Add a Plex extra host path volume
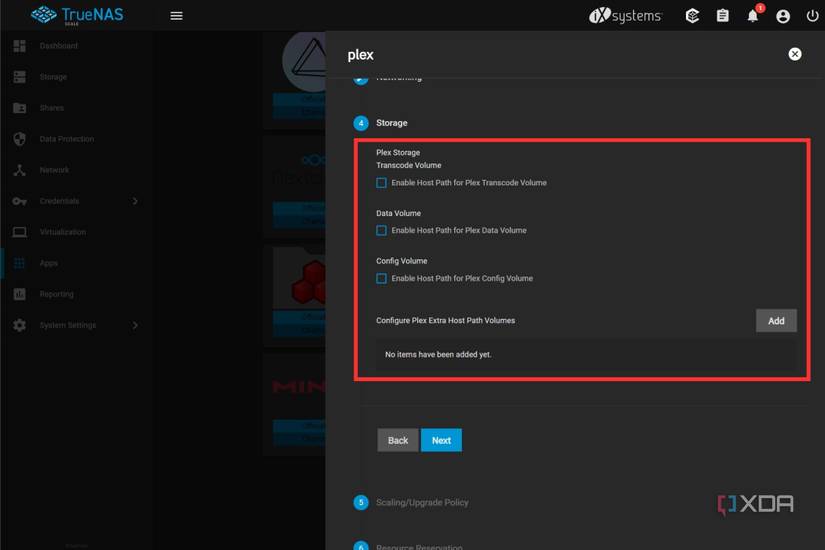 [x=776, y=321]
